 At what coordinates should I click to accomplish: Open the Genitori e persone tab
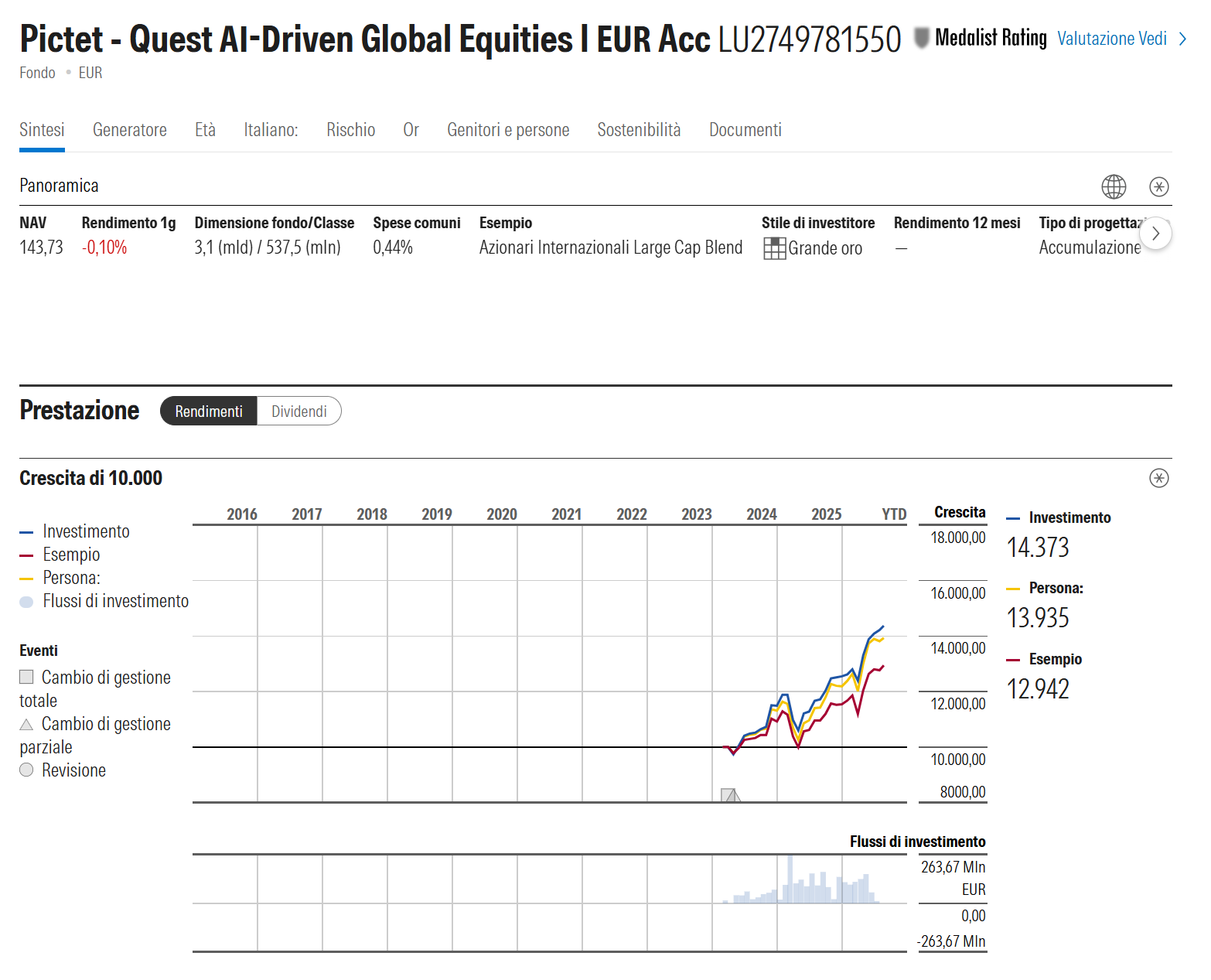coord(508,129)
